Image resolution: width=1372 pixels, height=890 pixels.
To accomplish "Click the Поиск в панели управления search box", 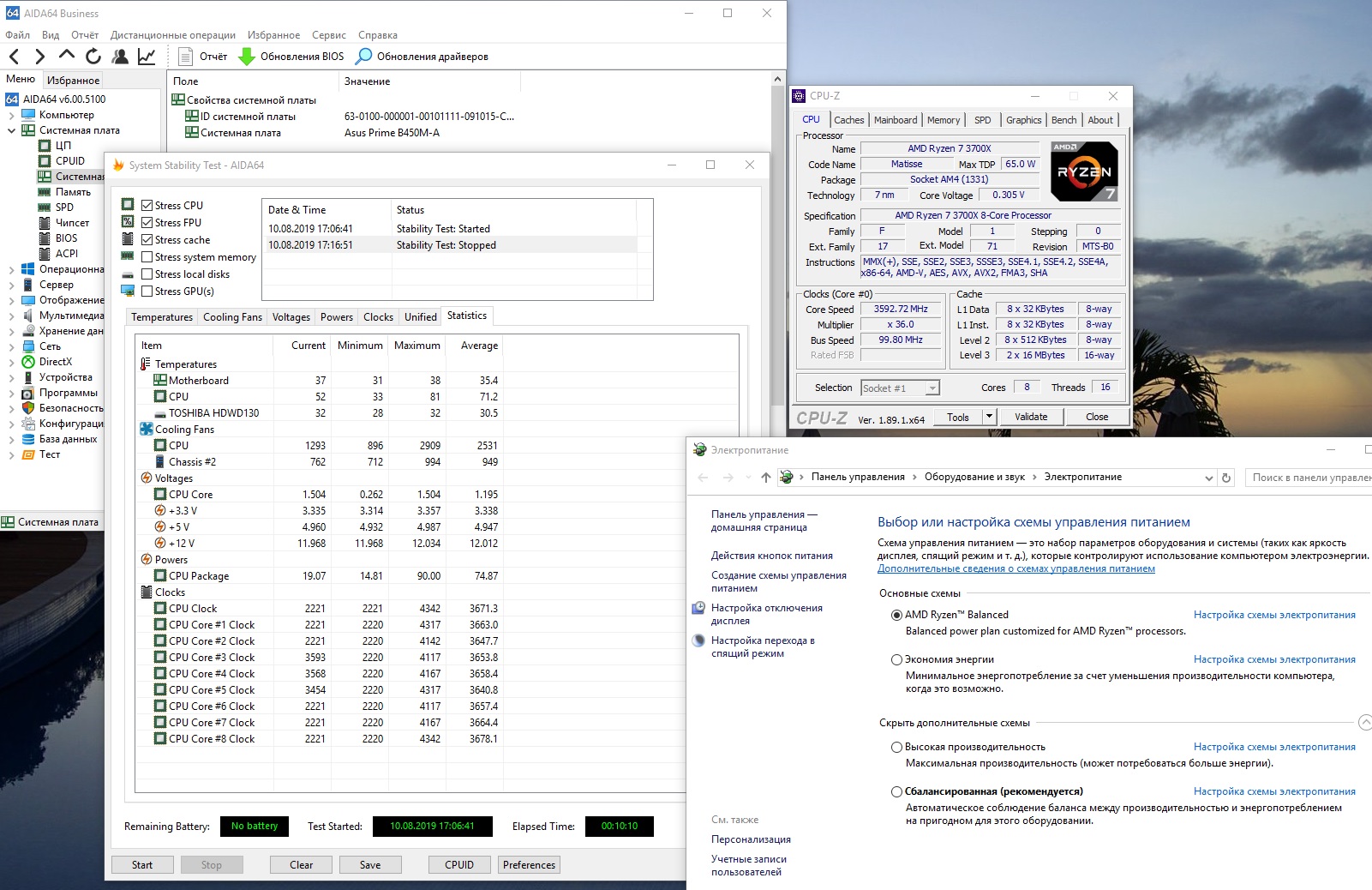I will coord(1308,478).
